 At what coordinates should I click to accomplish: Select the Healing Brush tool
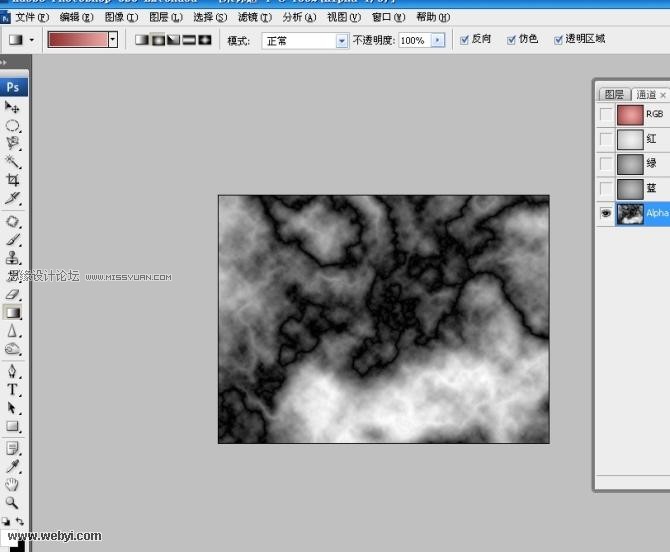point(12,221)
